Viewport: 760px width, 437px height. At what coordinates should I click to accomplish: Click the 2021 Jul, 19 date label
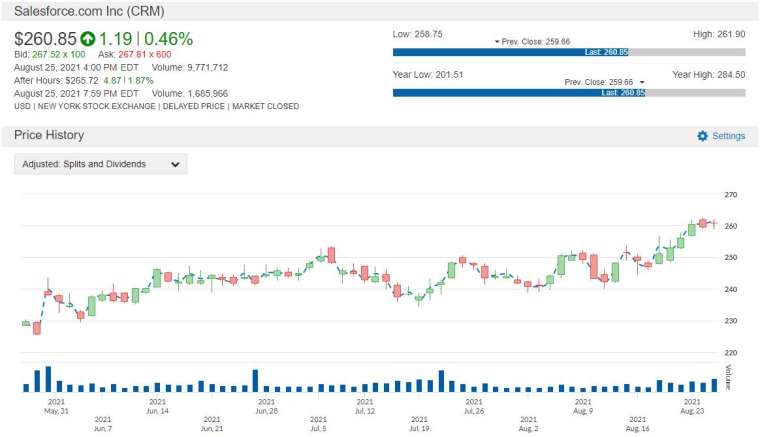419,424
